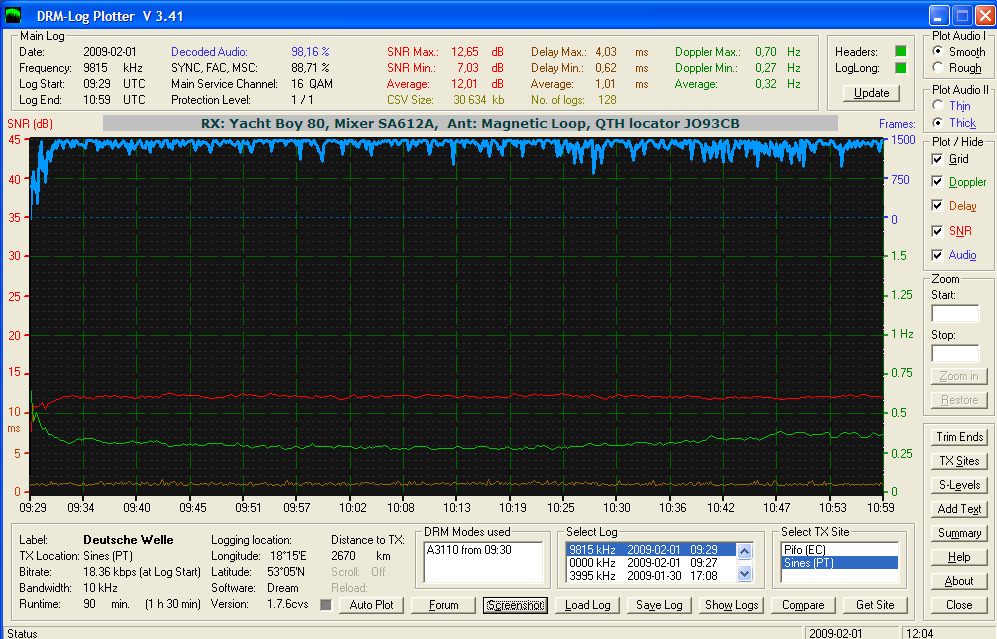This screenshot has width=997, height=639.
Task: Click the Show Logs button
Action: [731, 605]
